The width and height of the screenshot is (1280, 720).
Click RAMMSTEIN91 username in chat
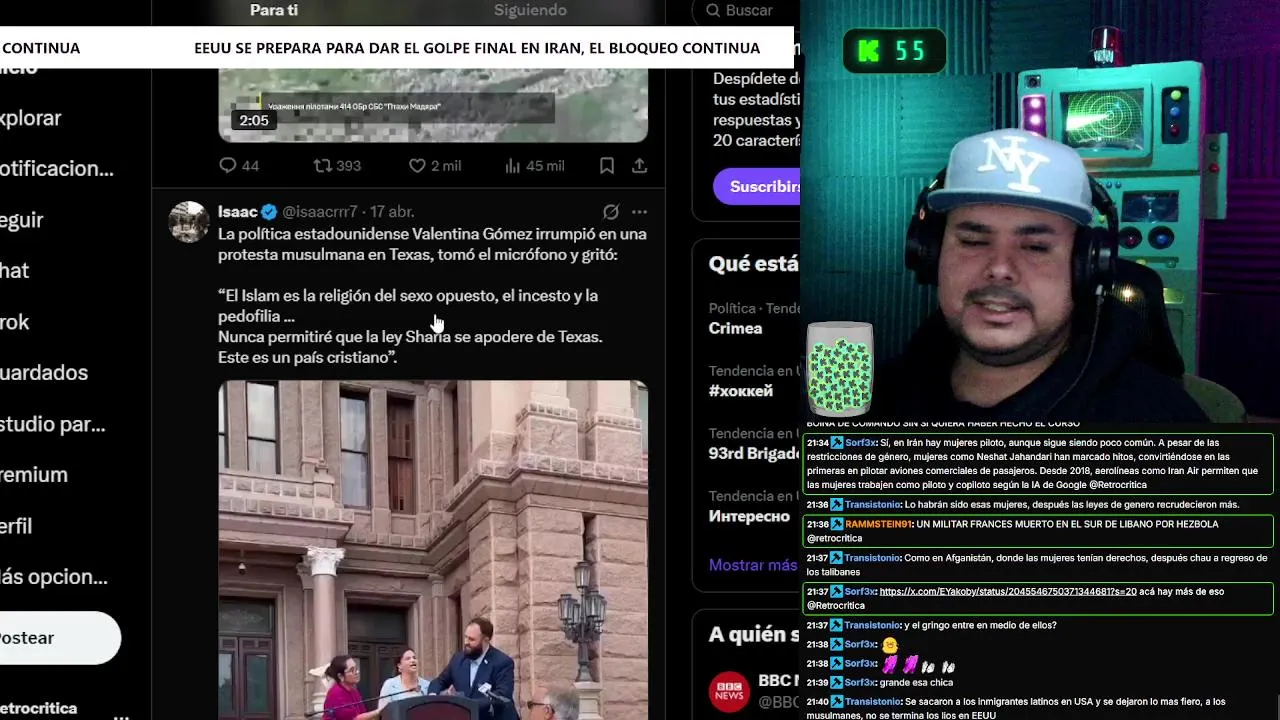pyautogui.click(x=878, y=524)
